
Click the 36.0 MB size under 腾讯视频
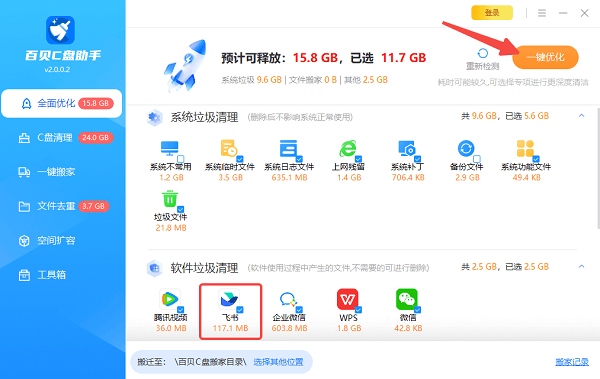[171, 328]
